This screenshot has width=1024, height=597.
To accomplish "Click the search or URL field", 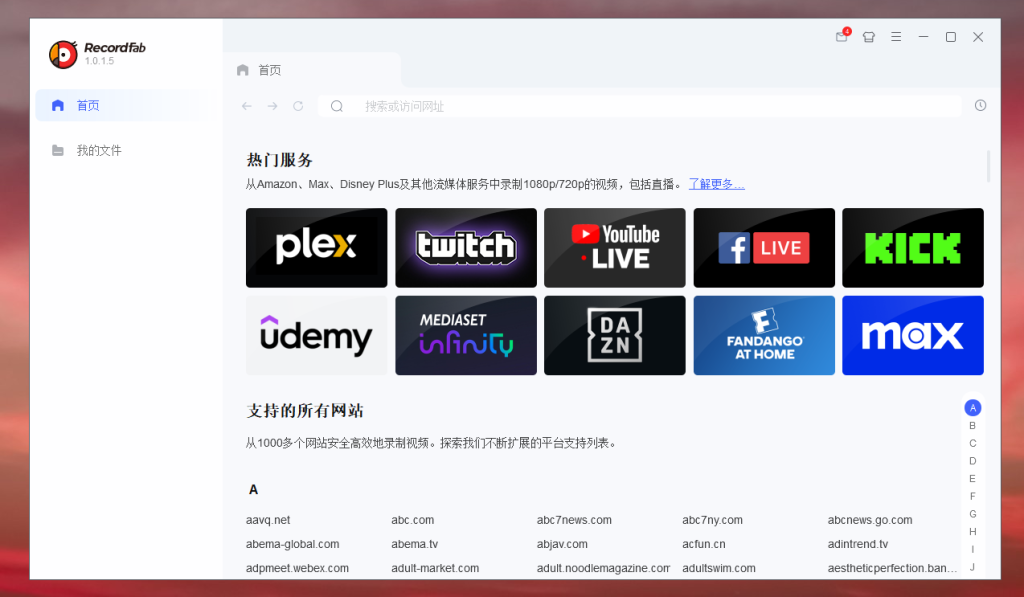I will pos(640,106).
